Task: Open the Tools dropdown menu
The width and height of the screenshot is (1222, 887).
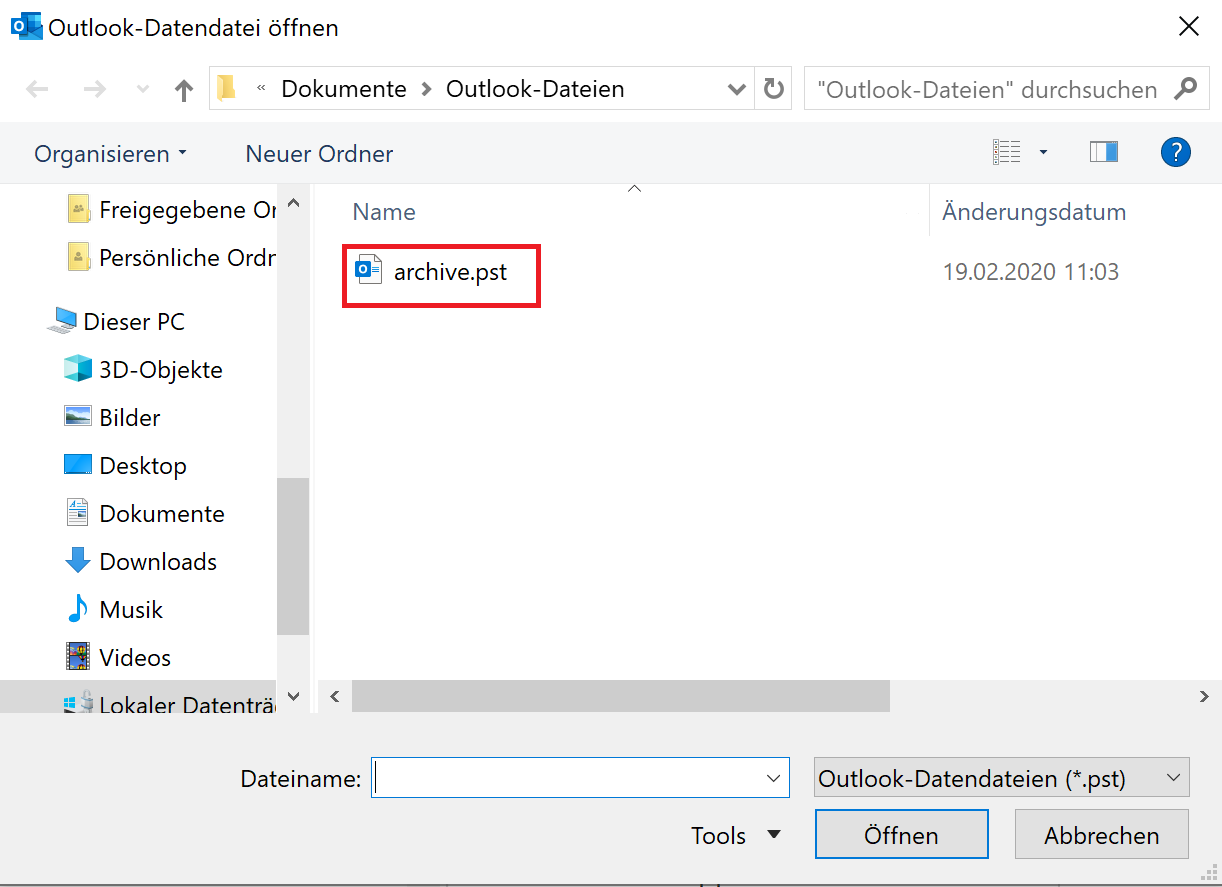Action: coord(736,836)
